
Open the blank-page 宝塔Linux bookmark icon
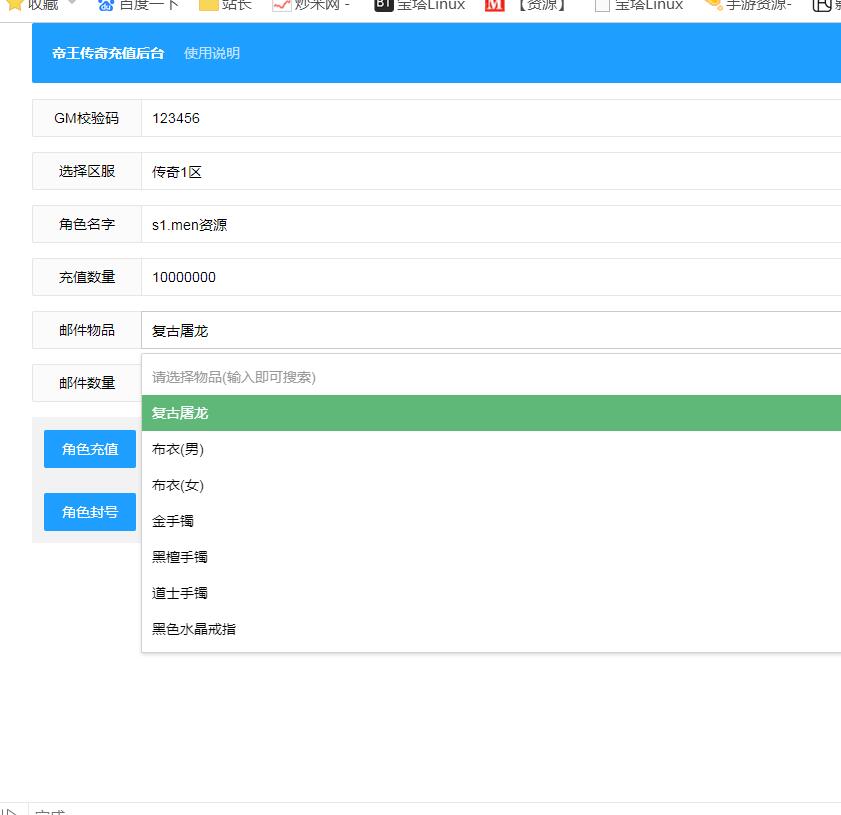pos(601,5)
